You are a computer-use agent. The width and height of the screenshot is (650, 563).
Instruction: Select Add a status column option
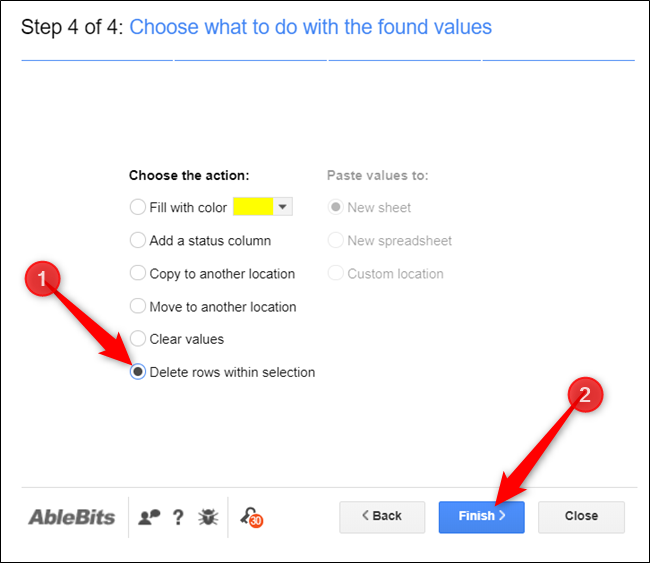pos(138,241)
